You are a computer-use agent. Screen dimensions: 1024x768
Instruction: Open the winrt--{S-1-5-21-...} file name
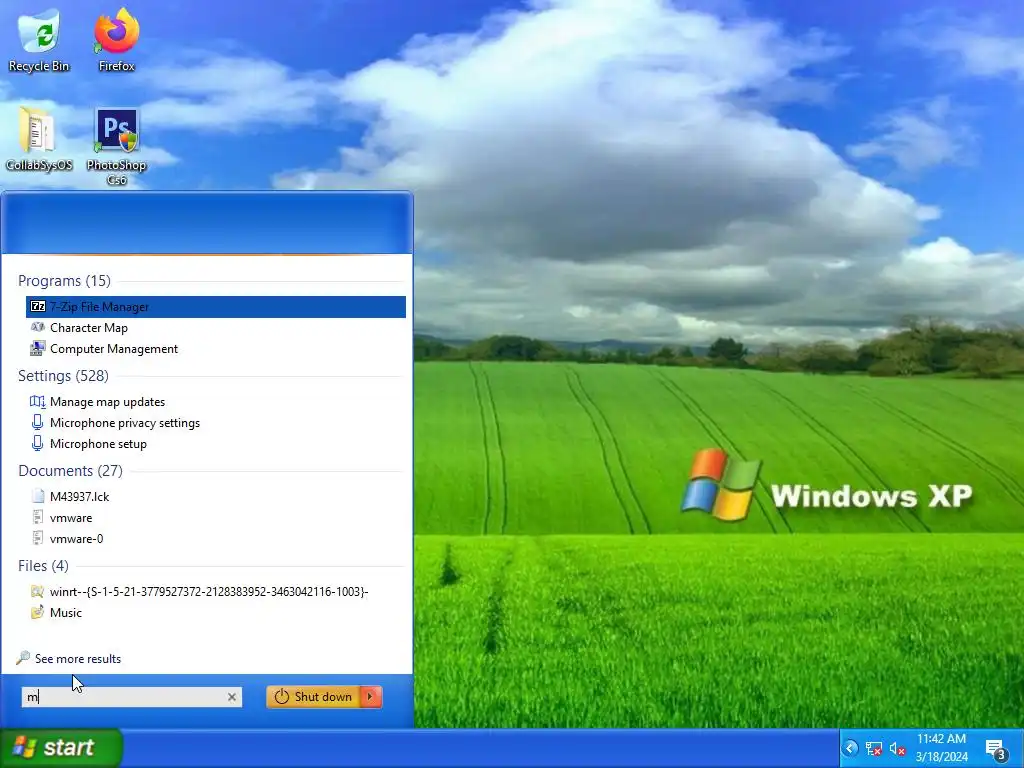tap(209, 592)
